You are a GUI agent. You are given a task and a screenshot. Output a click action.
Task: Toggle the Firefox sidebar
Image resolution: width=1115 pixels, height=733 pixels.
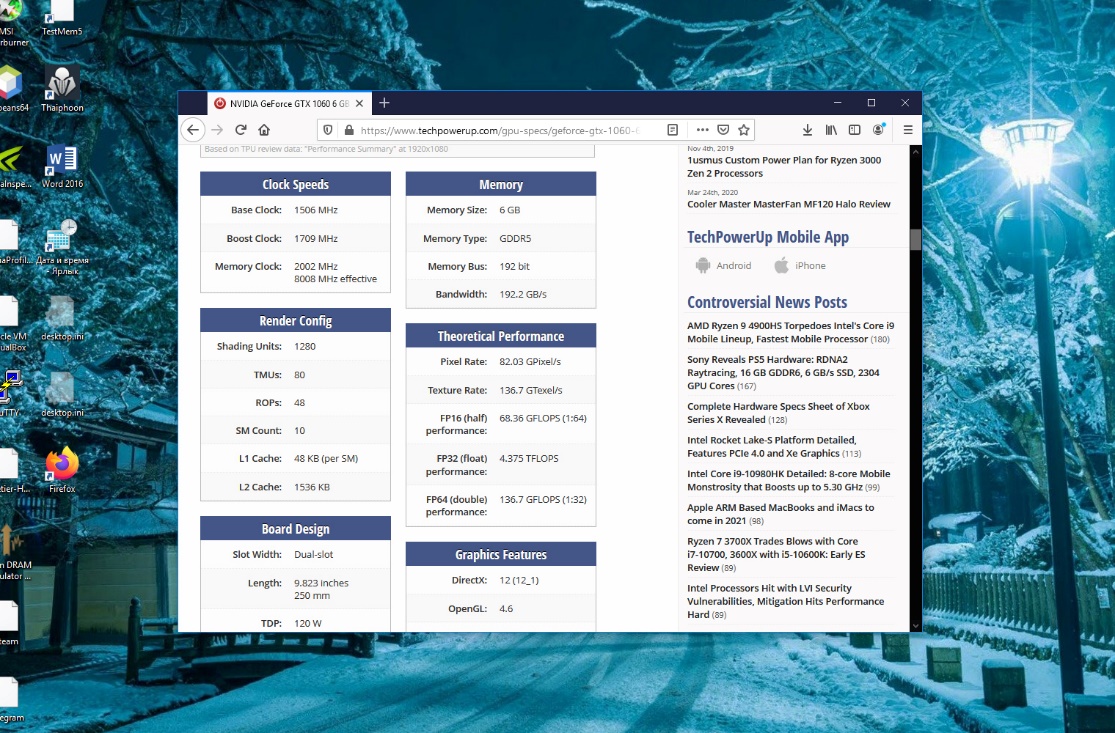click(x=854, y=130)
